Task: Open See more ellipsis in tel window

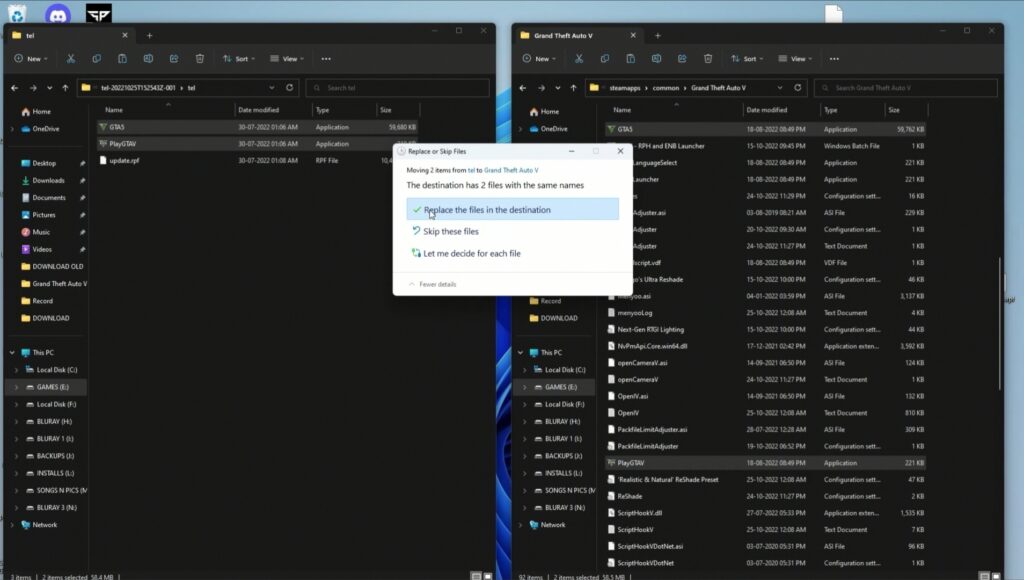Action: point(326,59)
